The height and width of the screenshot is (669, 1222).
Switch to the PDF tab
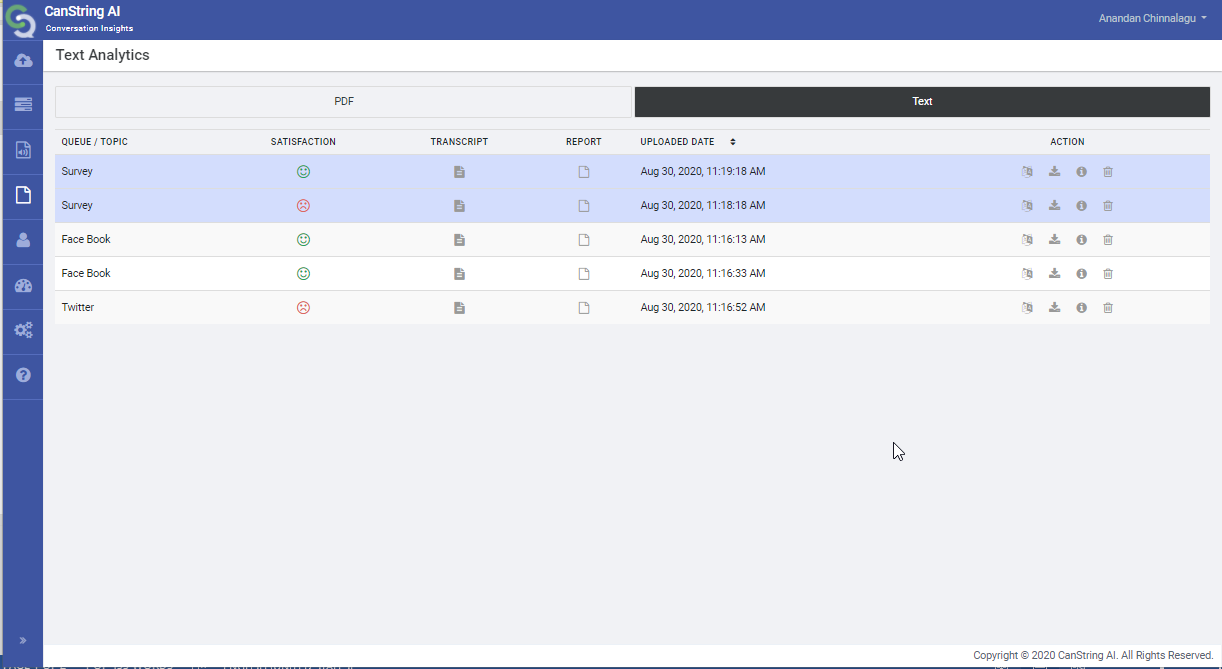pos(343,101)
